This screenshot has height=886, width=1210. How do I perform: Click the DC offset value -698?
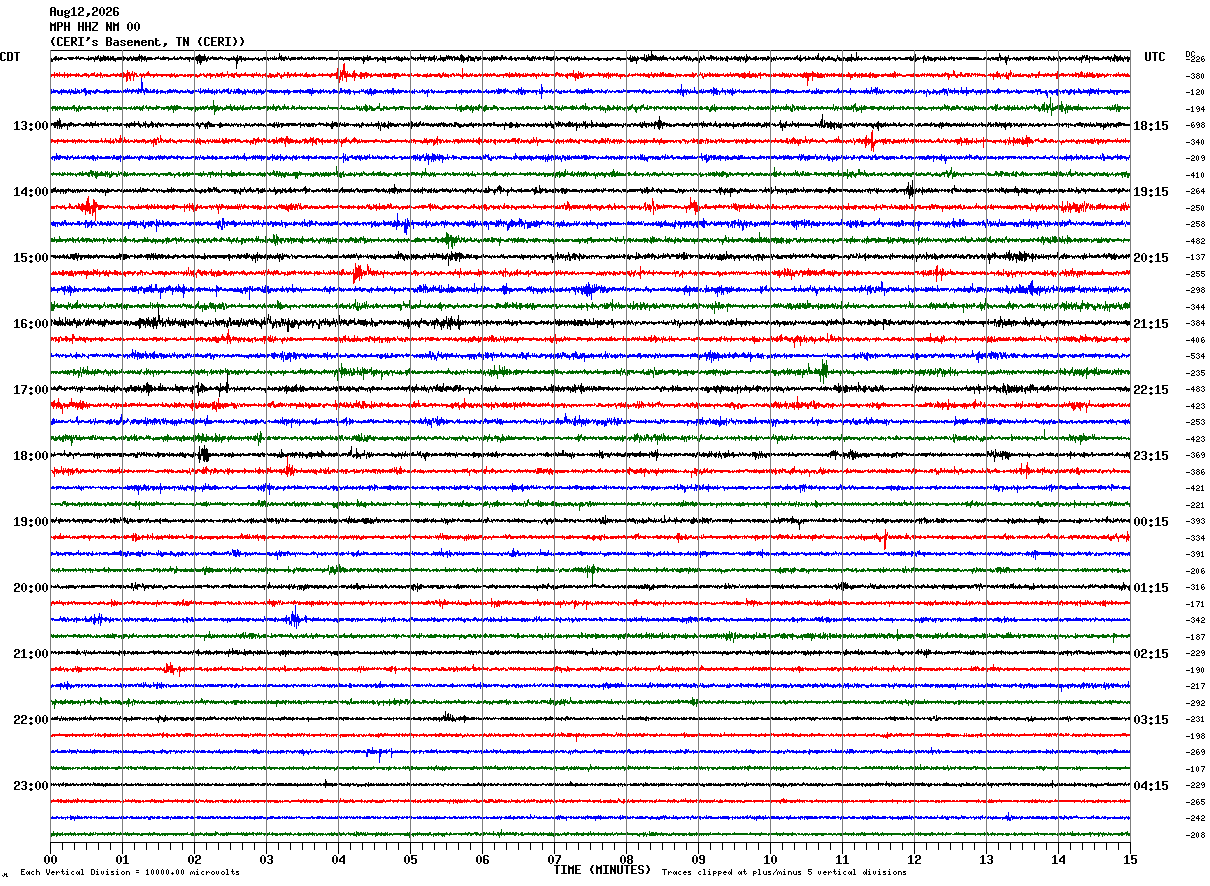[x=1195, y=126]
